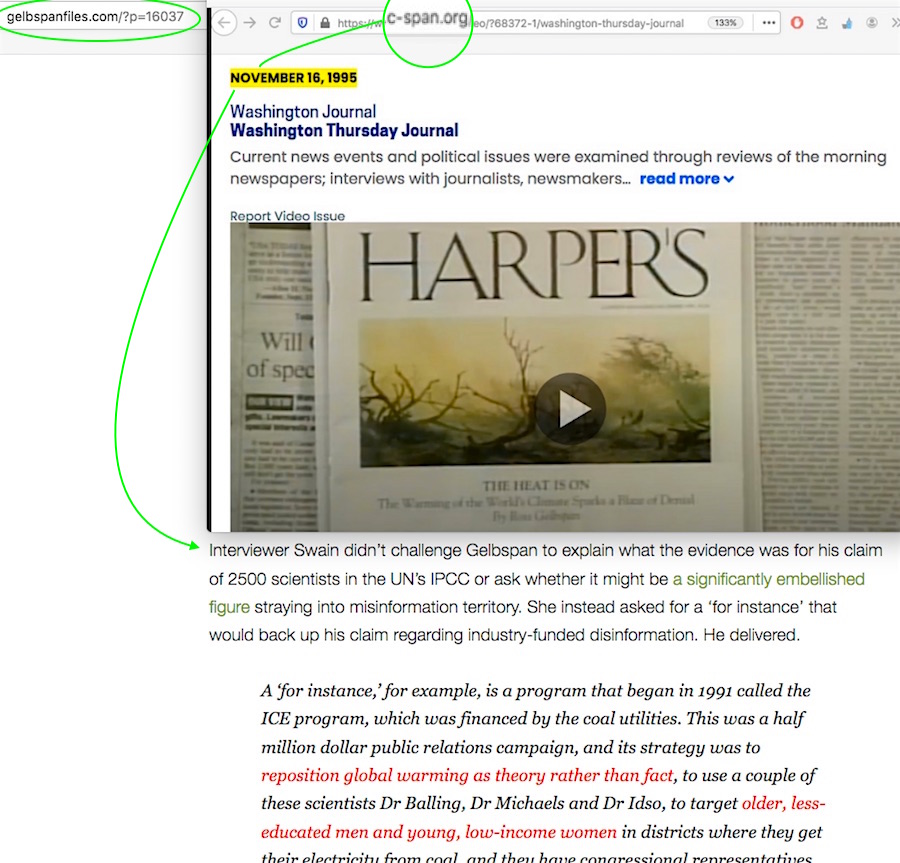Click the padlock site security icon
Viewport: 900px width, 863px height.
click(324, 23)
